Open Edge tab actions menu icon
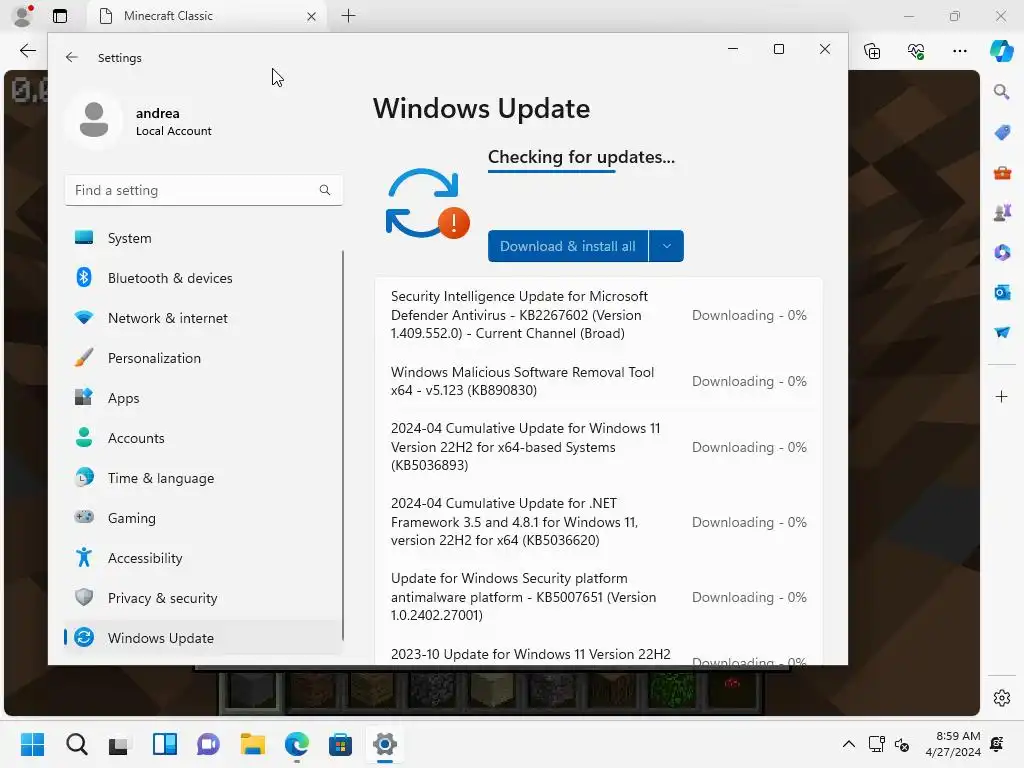 click(60, 16)
